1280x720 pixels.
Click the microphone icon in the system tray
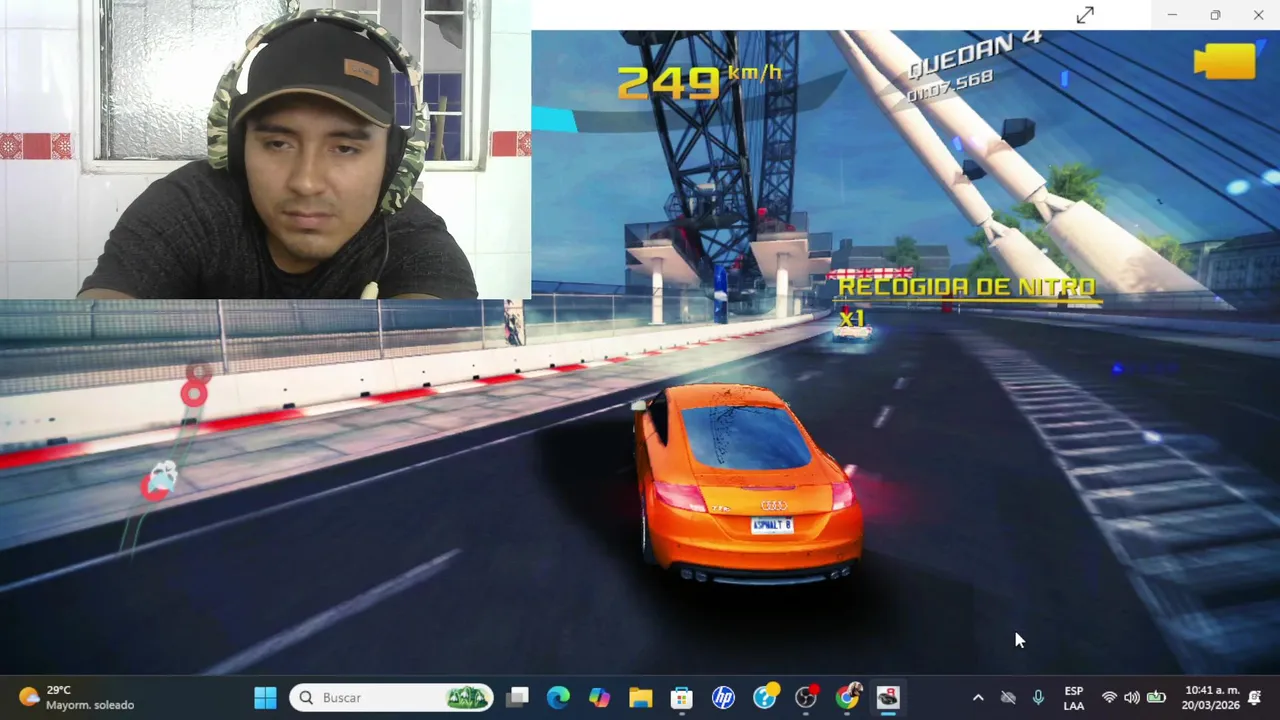[1038, 698]
